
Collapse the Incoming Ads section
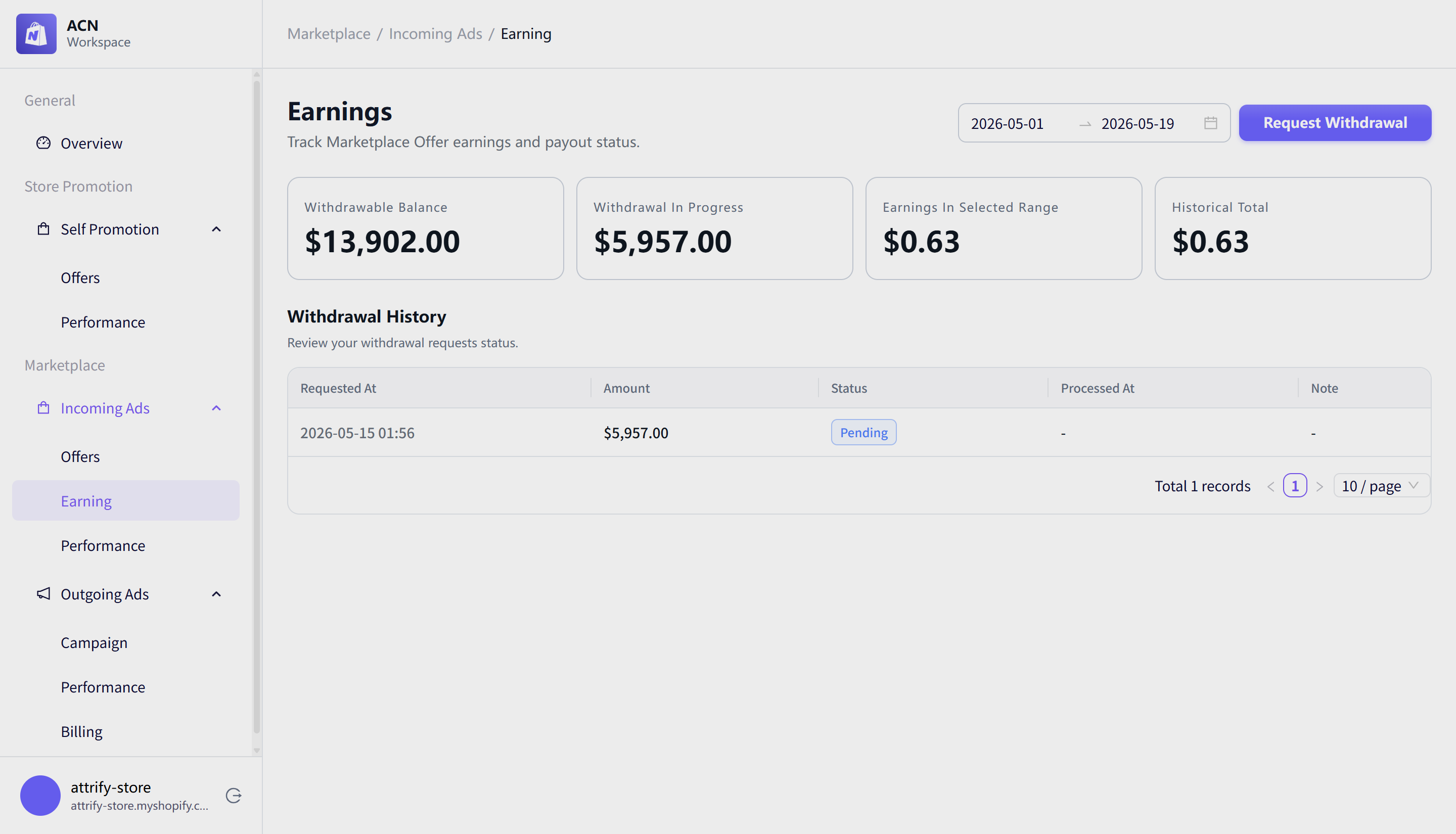click(x=216, y=408)
